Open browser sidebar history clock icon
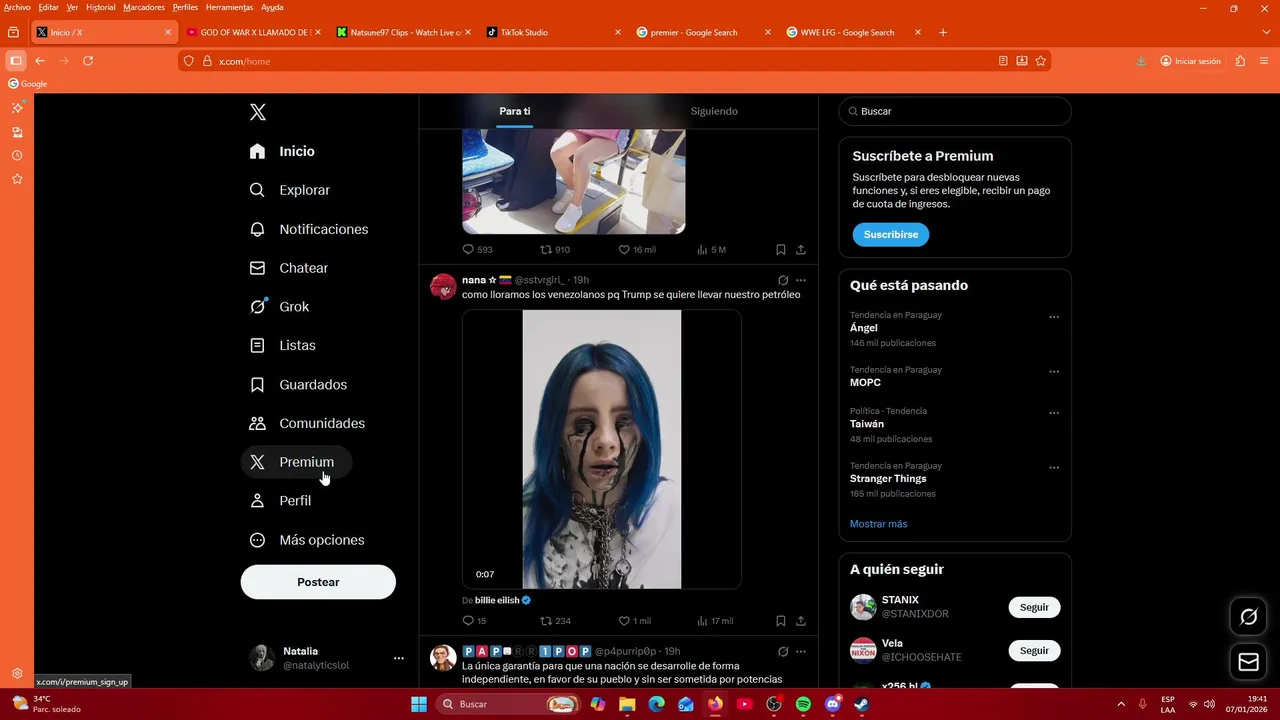This screenshot has width=1280, height=720. (x=17, y=156)
